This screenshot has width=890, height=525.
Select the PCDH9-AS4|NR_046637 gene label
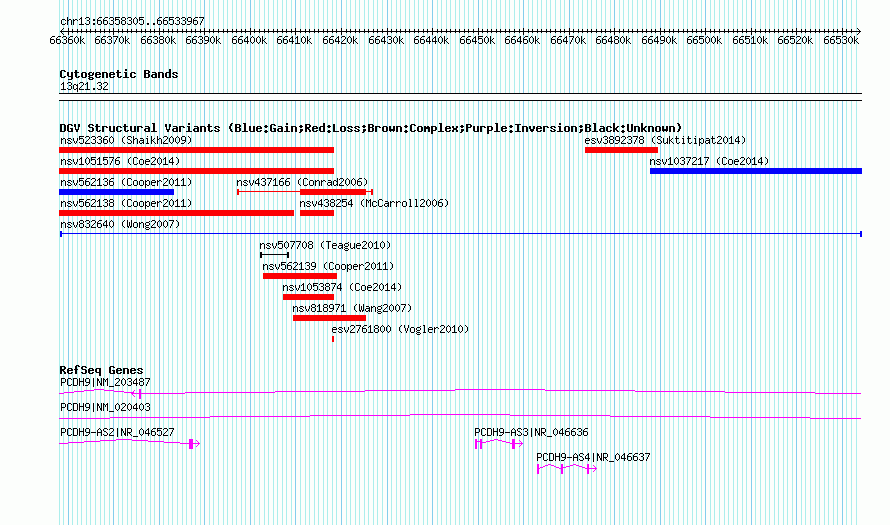pyautogui.click(x=593, y=457)
